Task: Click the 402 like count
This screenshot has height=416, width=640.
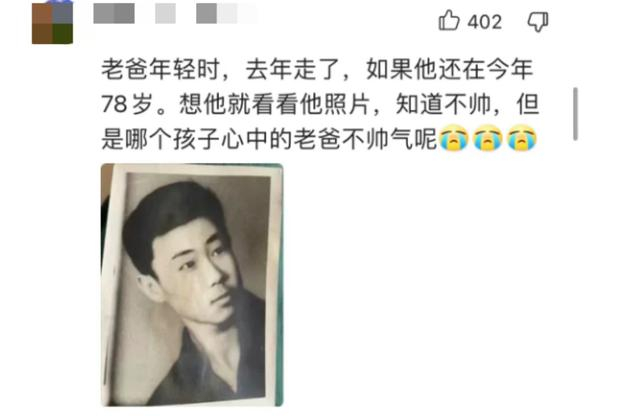Action: (484, 22)
